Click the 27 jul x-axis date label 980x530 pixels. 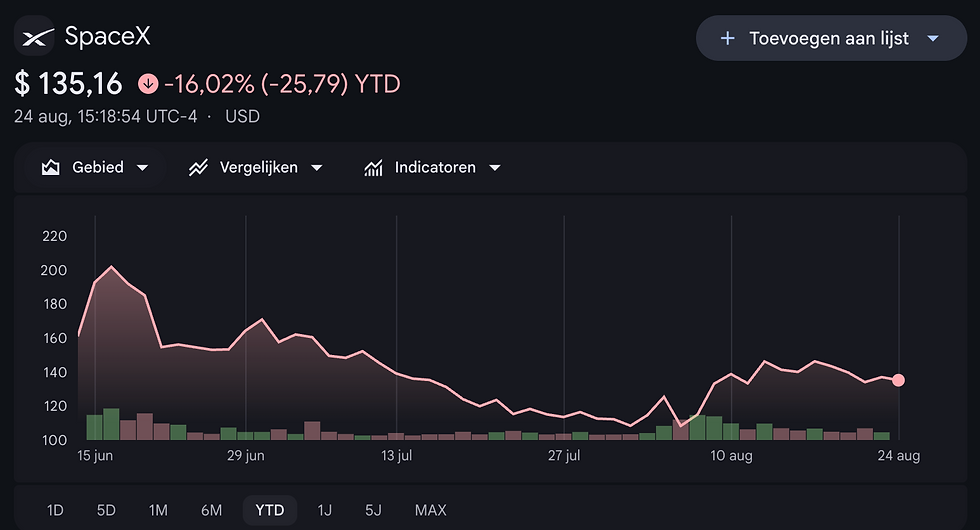click(564, 456)
